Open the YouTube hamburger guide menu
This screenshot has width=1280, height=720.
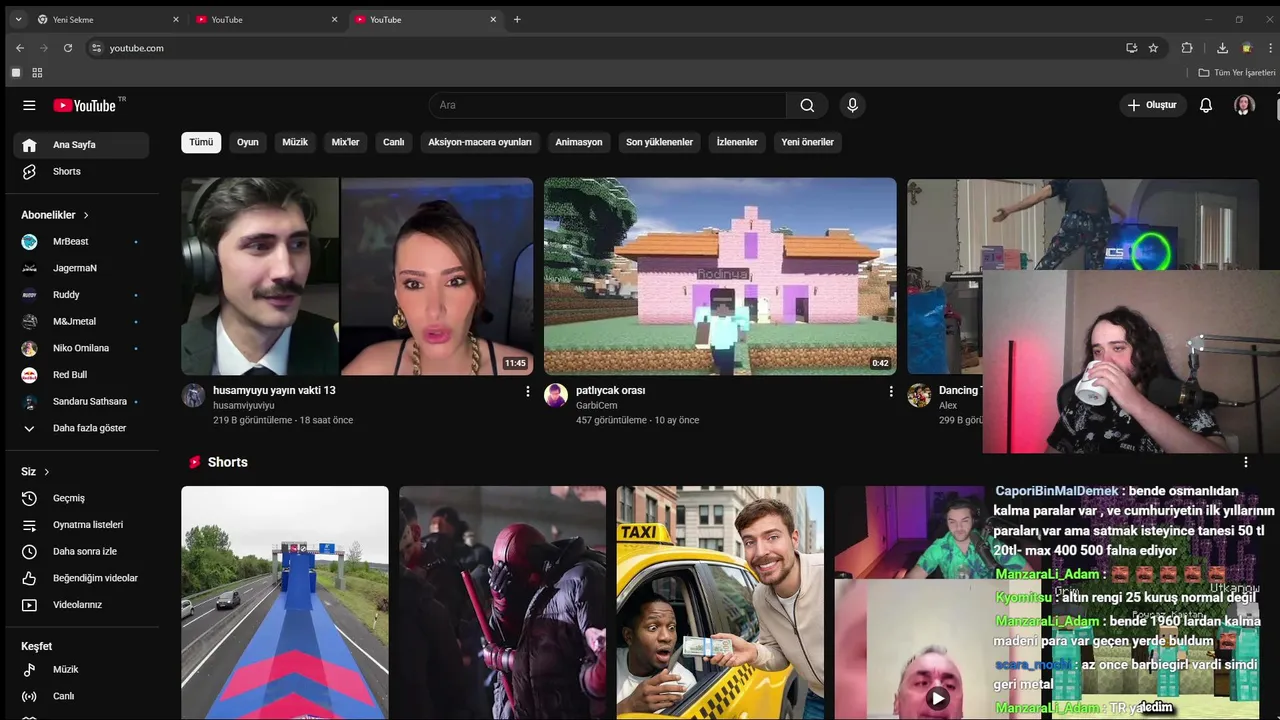[29, 105]
